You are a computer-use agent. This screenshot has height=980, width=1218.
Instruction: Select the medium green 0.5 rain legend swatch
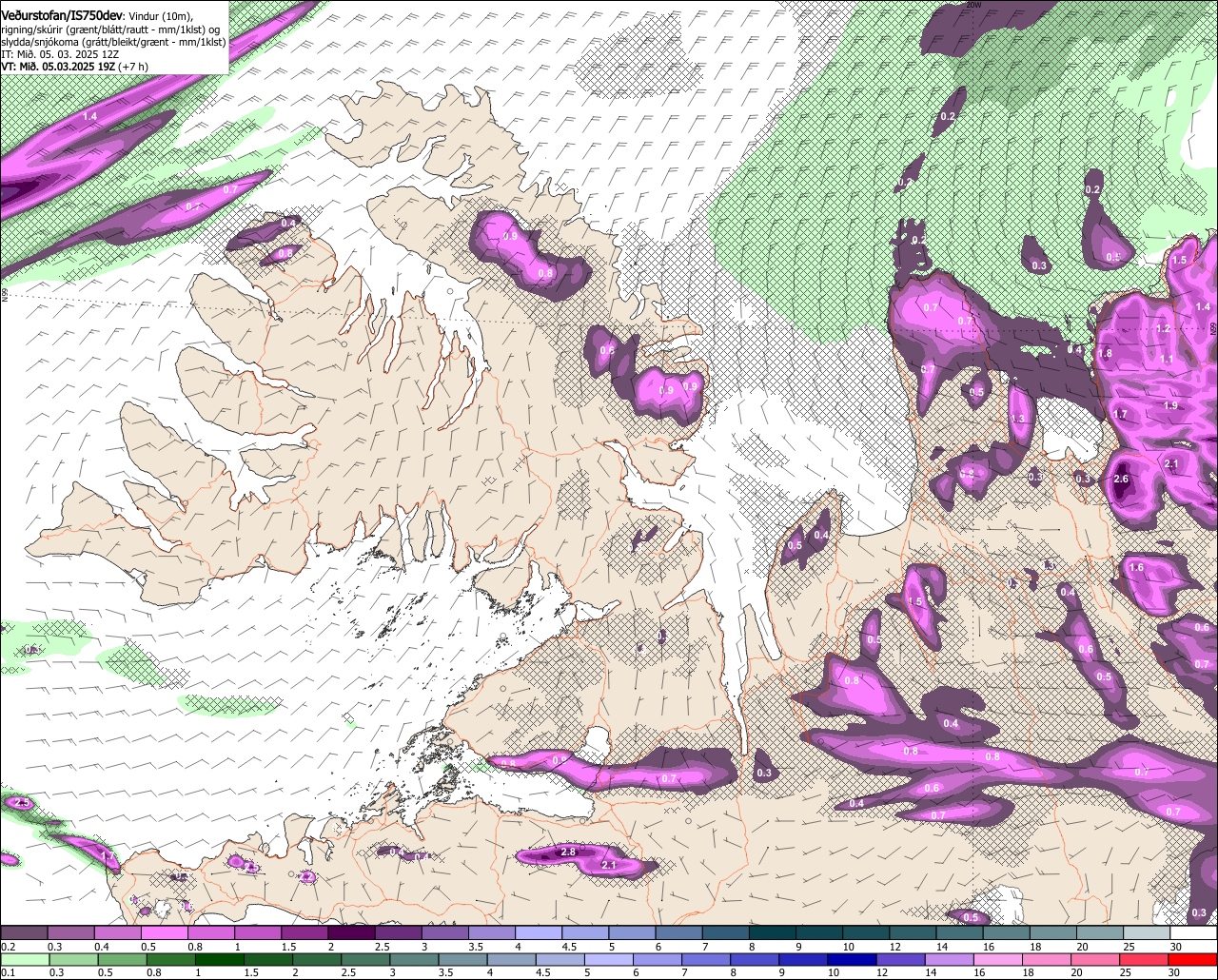(x=124, y=959)
